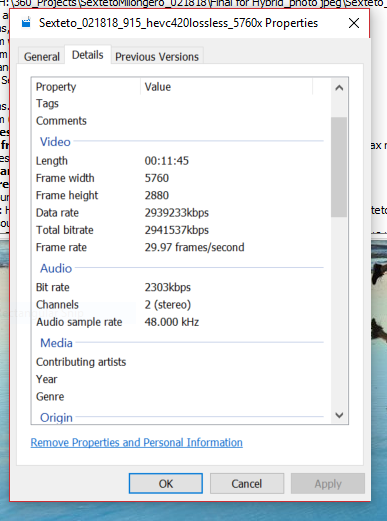387x521 pixels.
Task: Click the data rate value 2939233kbps
Action: click(x=177, y=213)
